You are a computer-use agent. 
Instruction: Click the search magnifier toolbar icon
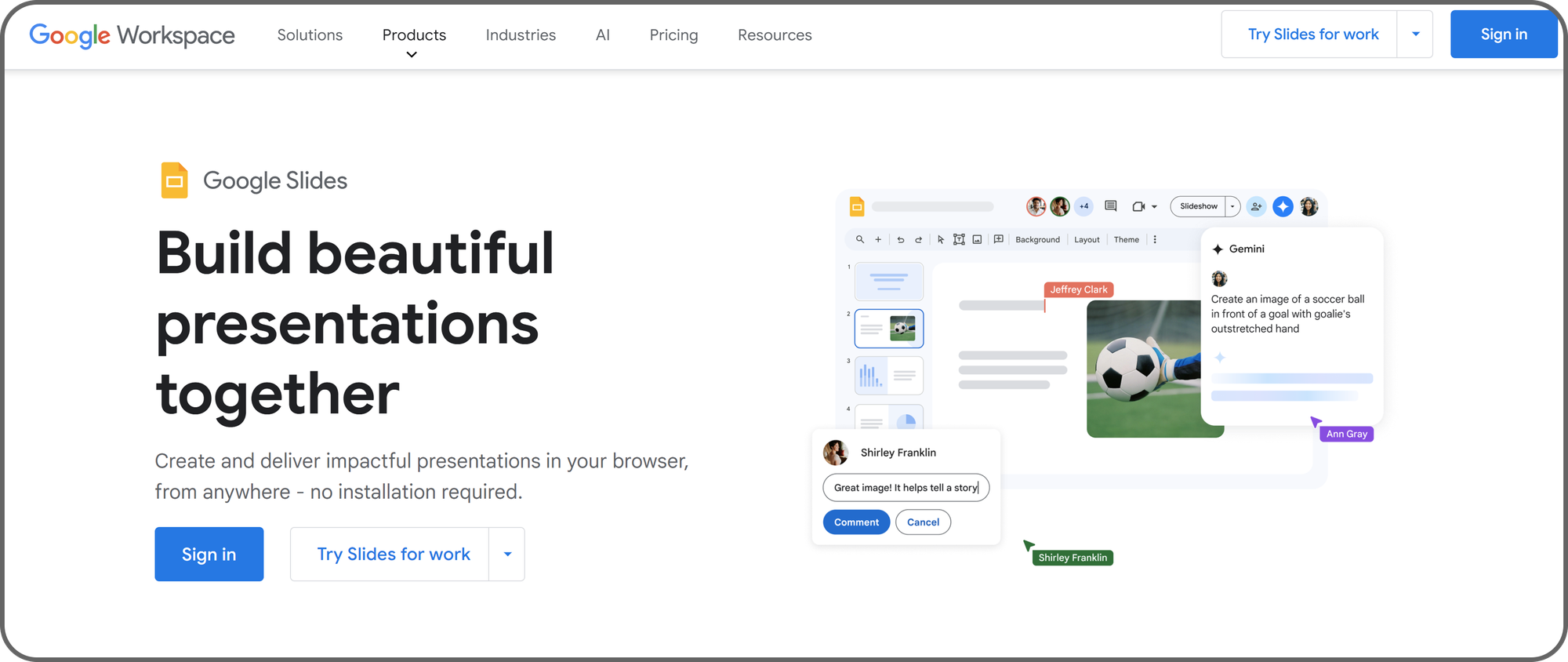click(860, 239)
